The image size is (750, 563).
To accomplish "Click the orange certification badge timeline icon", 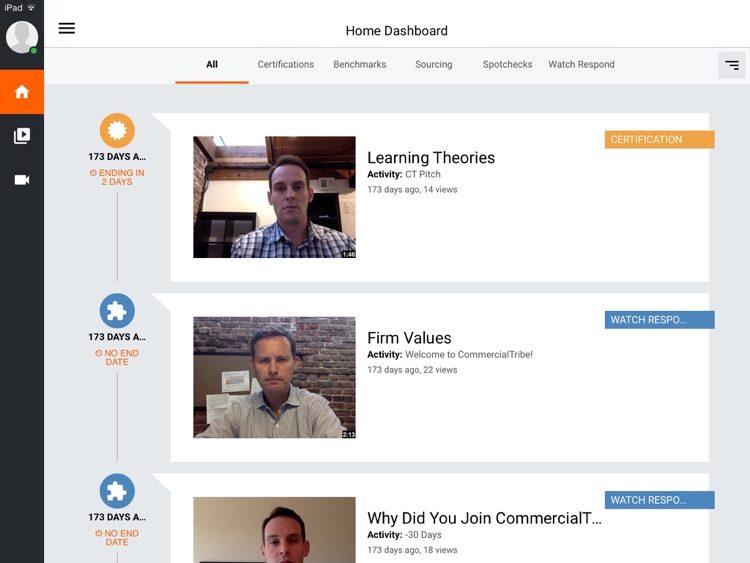I will (x=117, y=130).
